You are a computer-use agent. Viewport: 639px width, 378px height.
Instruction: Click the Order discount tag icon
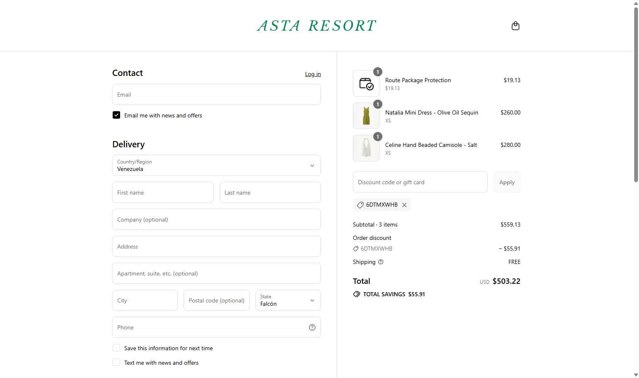(x=355, y=248)
